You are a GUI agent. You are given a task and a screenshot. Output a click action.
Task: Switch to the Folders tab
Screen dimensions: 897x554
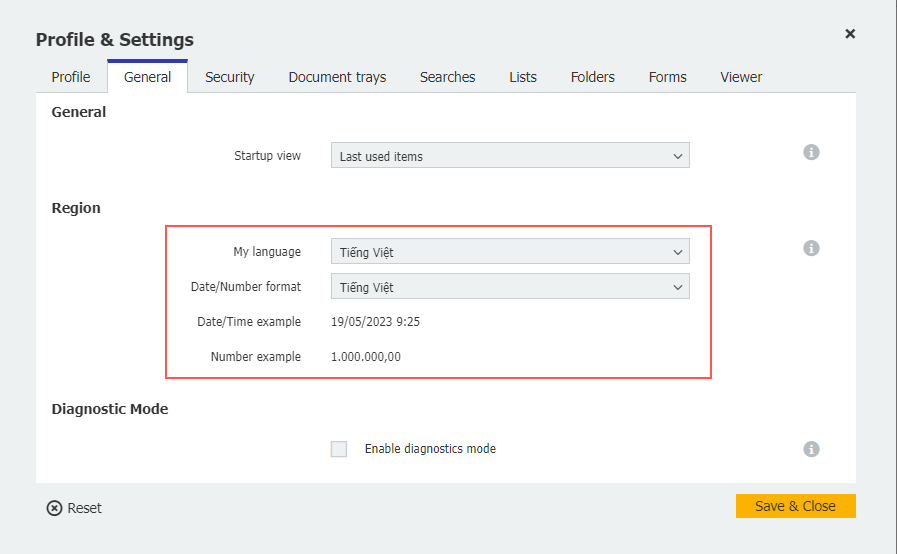pyautogui.click(x=593, y=77)
